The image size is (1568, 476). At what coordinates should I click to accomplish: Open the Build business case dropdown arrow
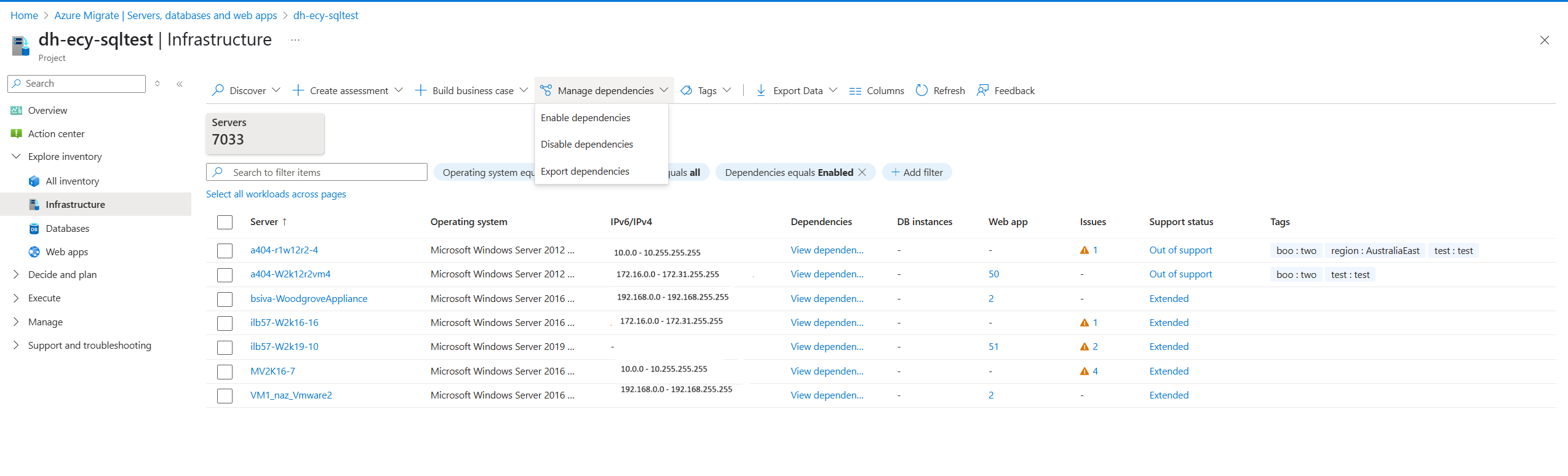524,90
